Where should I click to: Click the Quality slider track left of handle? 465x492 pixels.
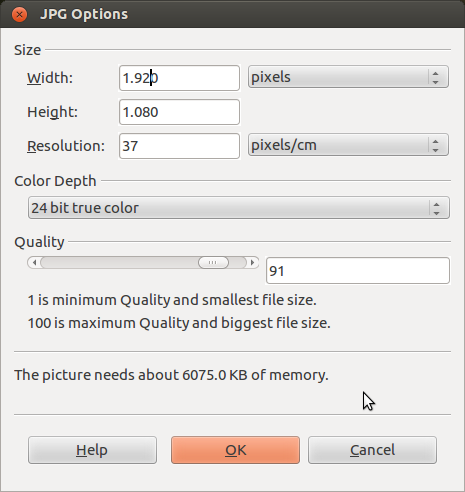119,263
